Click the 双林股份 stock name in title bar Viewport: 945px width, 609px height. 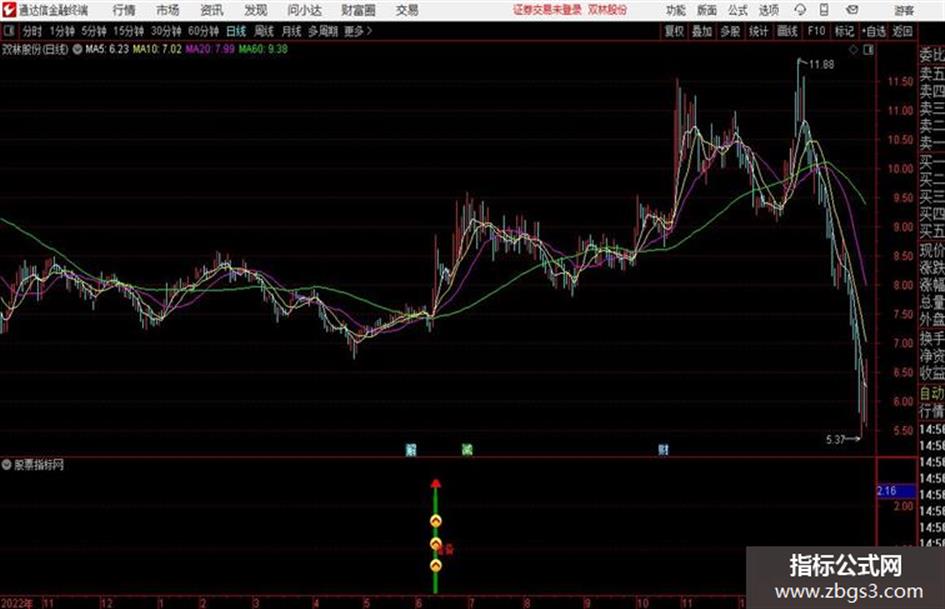pos(608,10)
